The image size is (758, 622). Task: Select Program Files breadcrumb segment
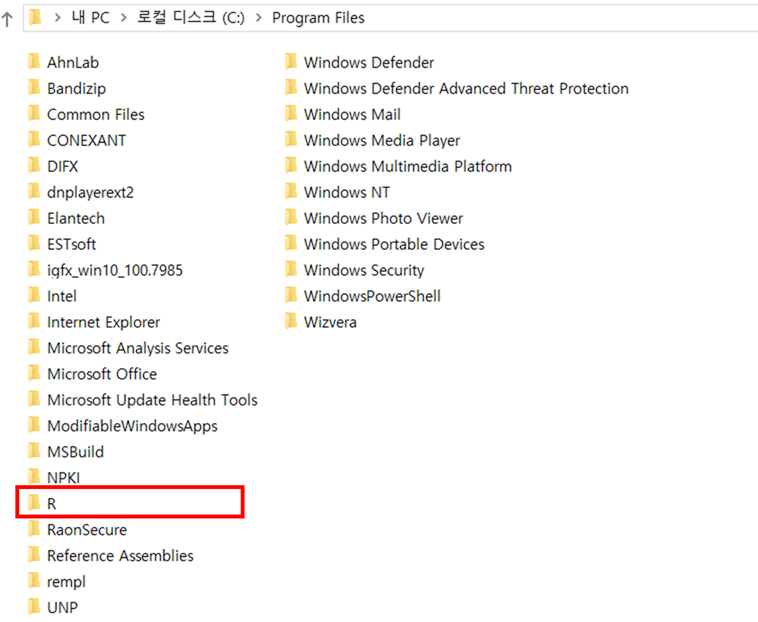pyautogui.click(x=318, y=18)
